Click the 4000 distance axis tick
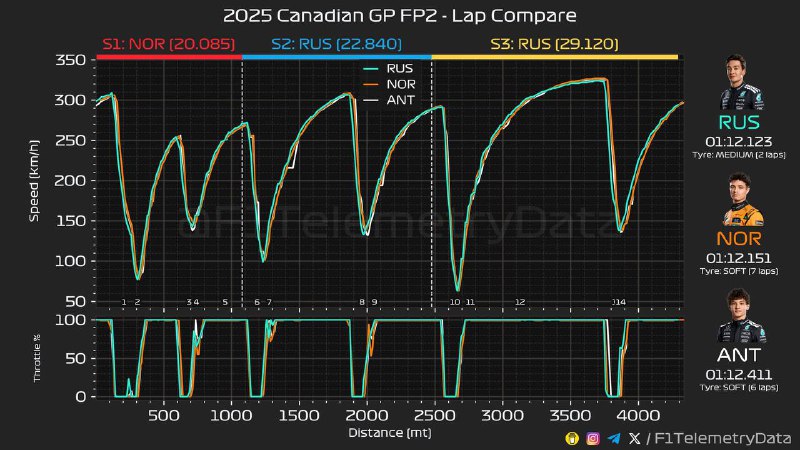This screenshot has width=800, height=450. (x=638, y=415)
